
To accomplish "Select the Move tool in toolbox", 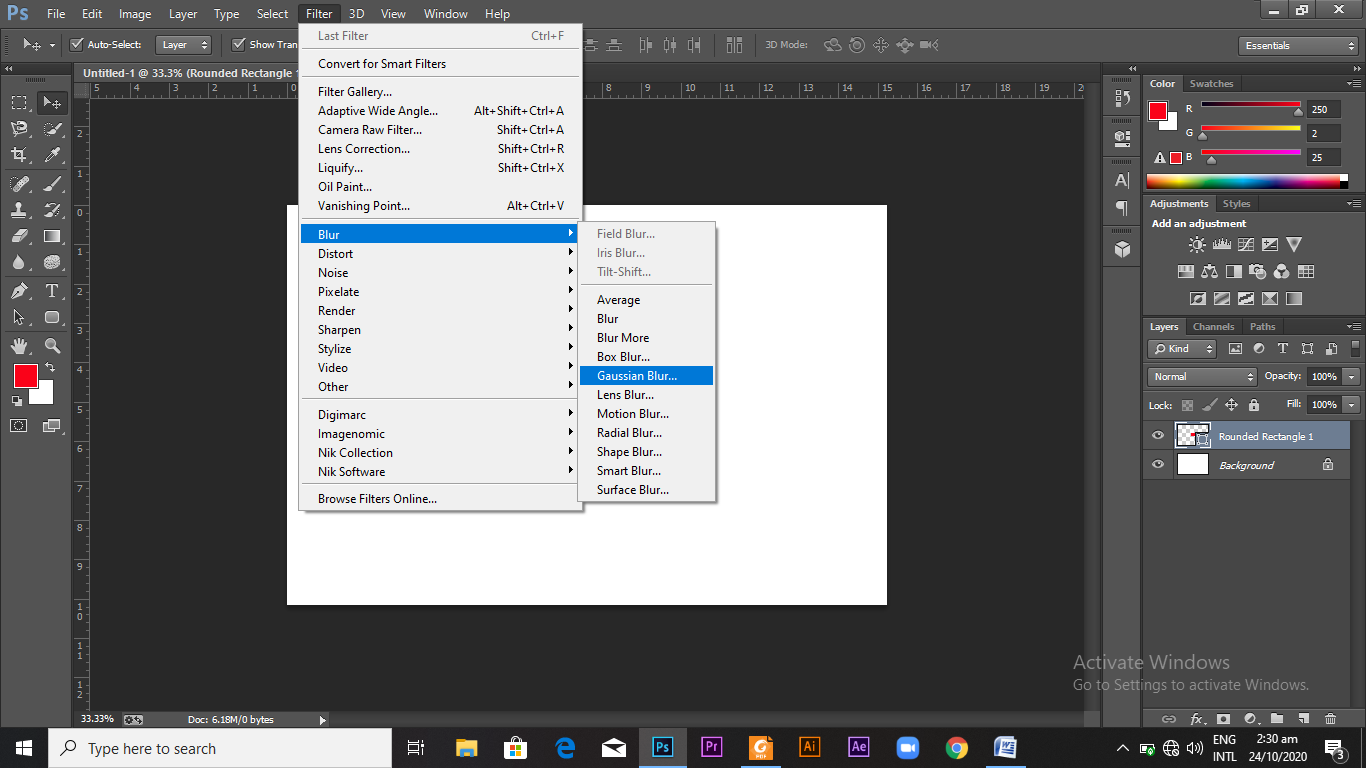I will [52, 102].
